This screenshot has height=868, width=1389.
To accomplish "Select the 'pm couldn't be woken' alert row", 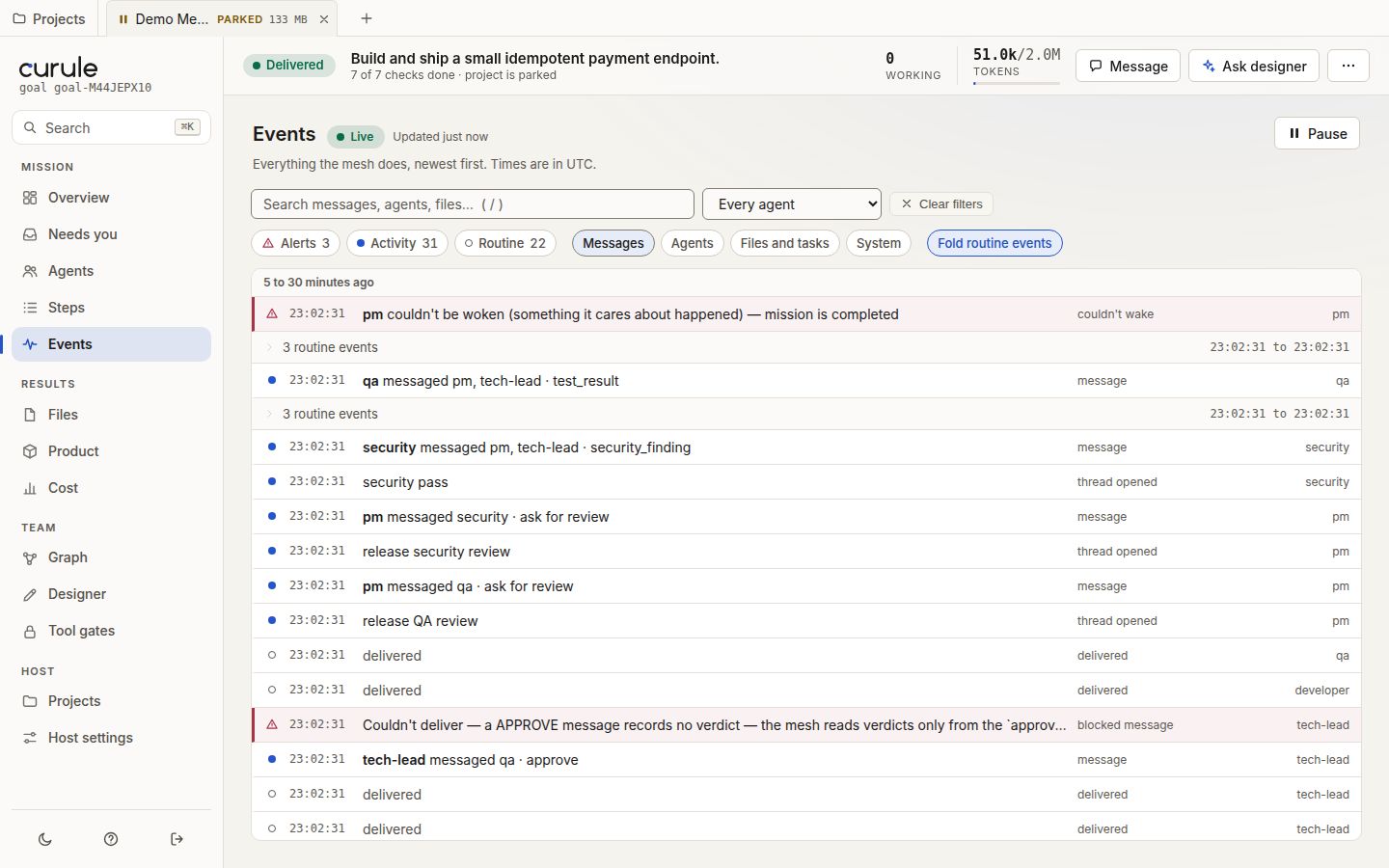I will tap(806, 314).
